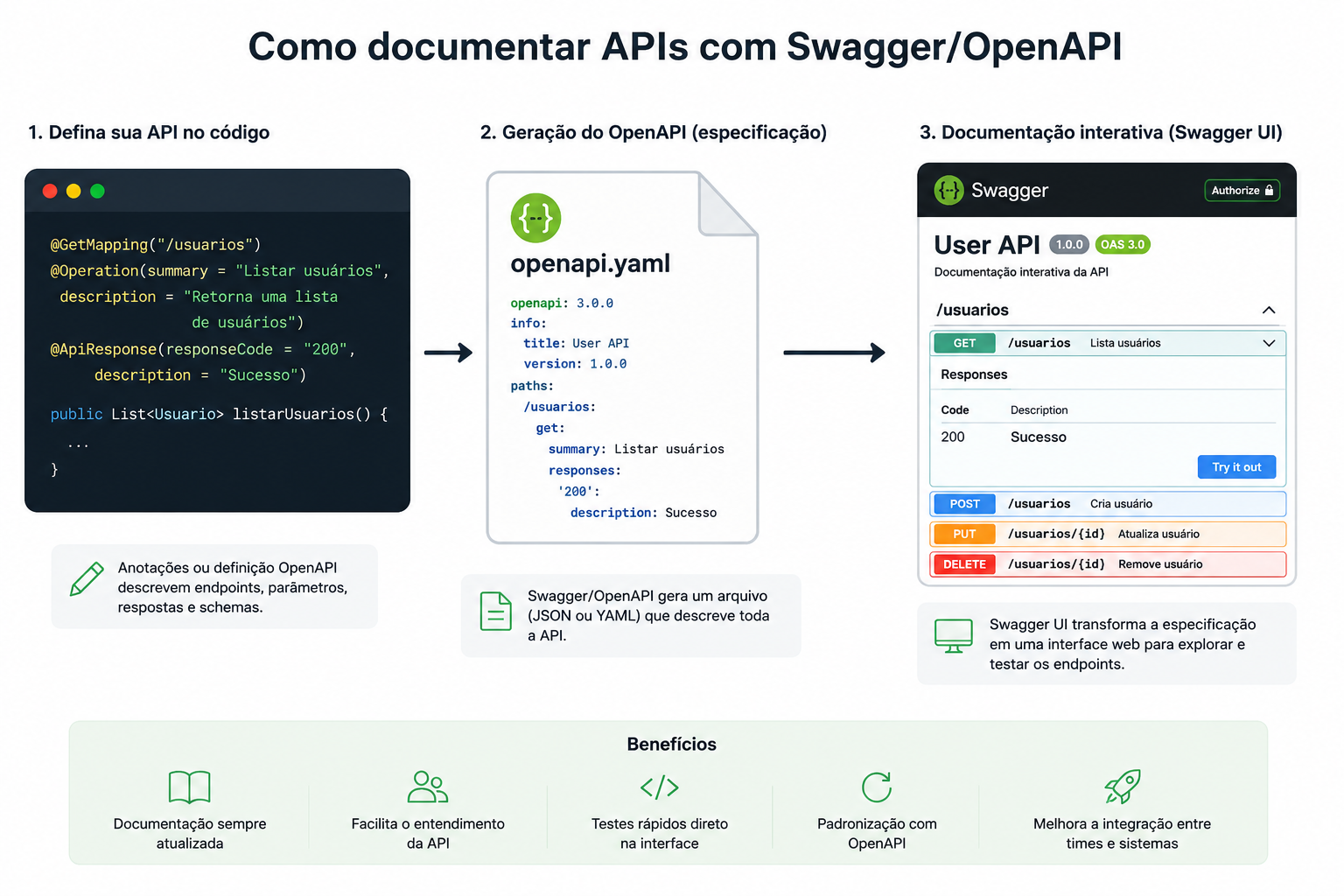Click the @GetMapping("/usuarios") code line

pyautogui.click(x=156, y=244)
